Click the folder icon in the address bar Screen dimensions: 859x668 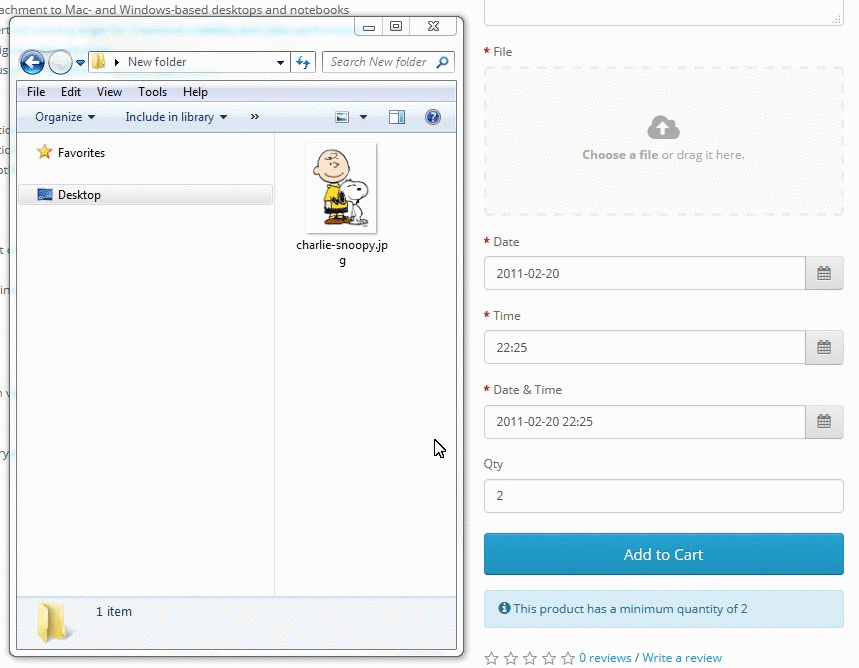99,61
